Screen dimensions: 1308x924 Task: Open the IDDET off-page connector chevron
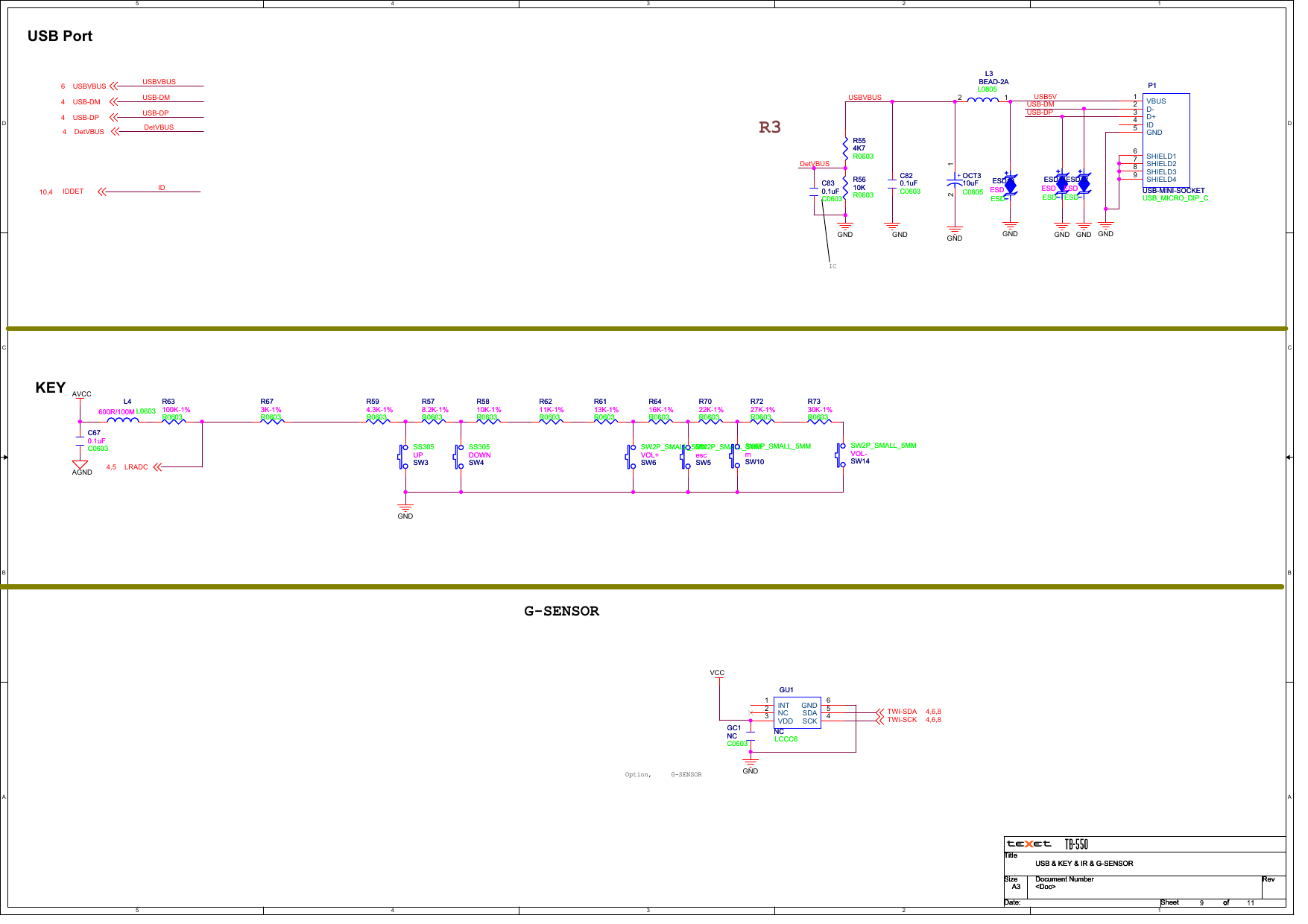pyautogui.click(x=101, y=192)
